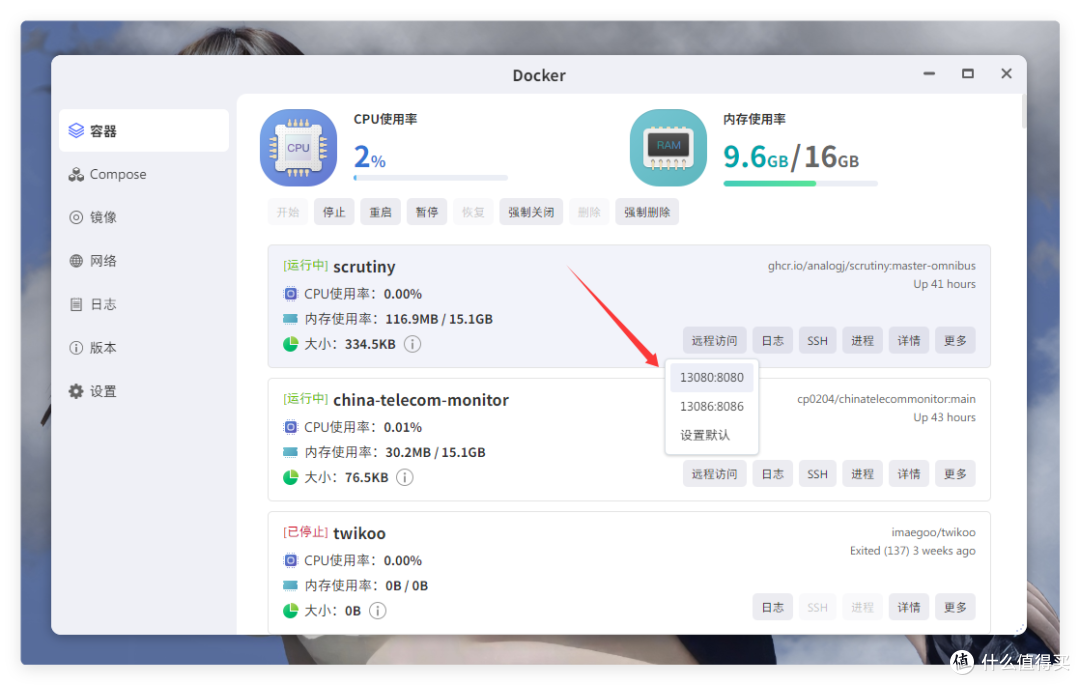Click memory icon in scrutiny row
The image size is (1080, 685).
(x=291, y=319)
